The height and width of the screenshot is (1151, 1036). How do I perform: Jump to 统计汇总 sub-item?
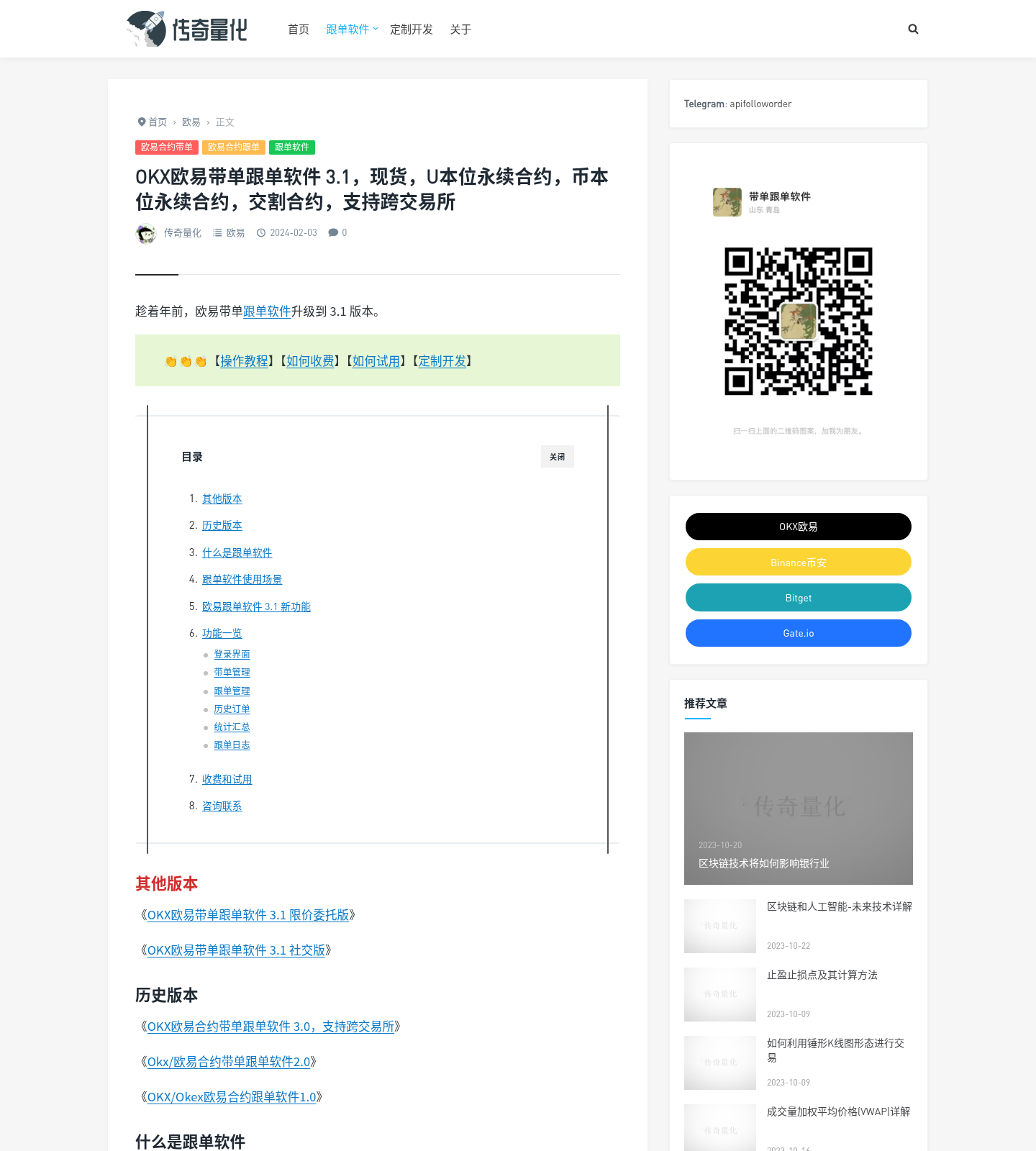coord(232,727)
